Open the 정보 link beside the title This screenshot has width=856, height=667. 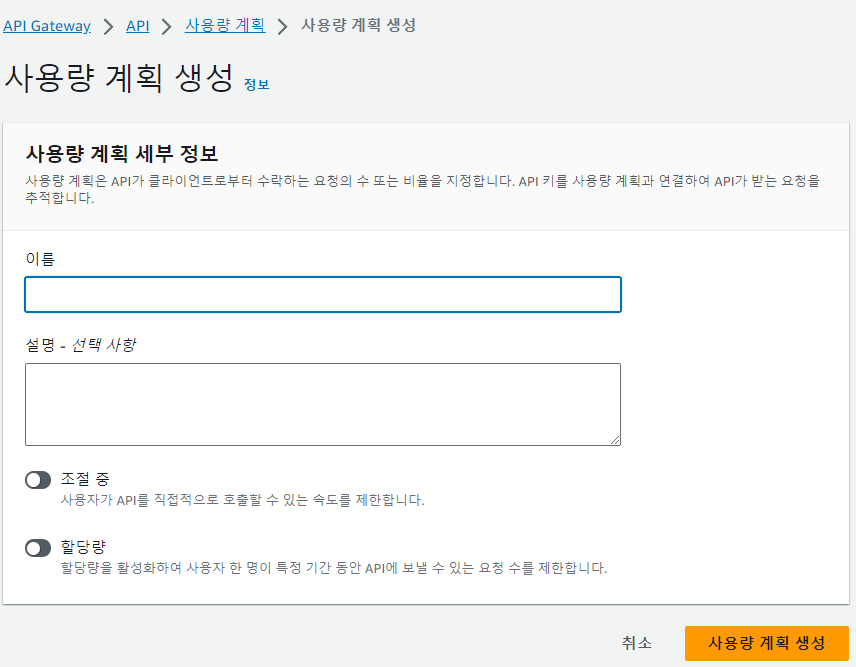[257, 85]
